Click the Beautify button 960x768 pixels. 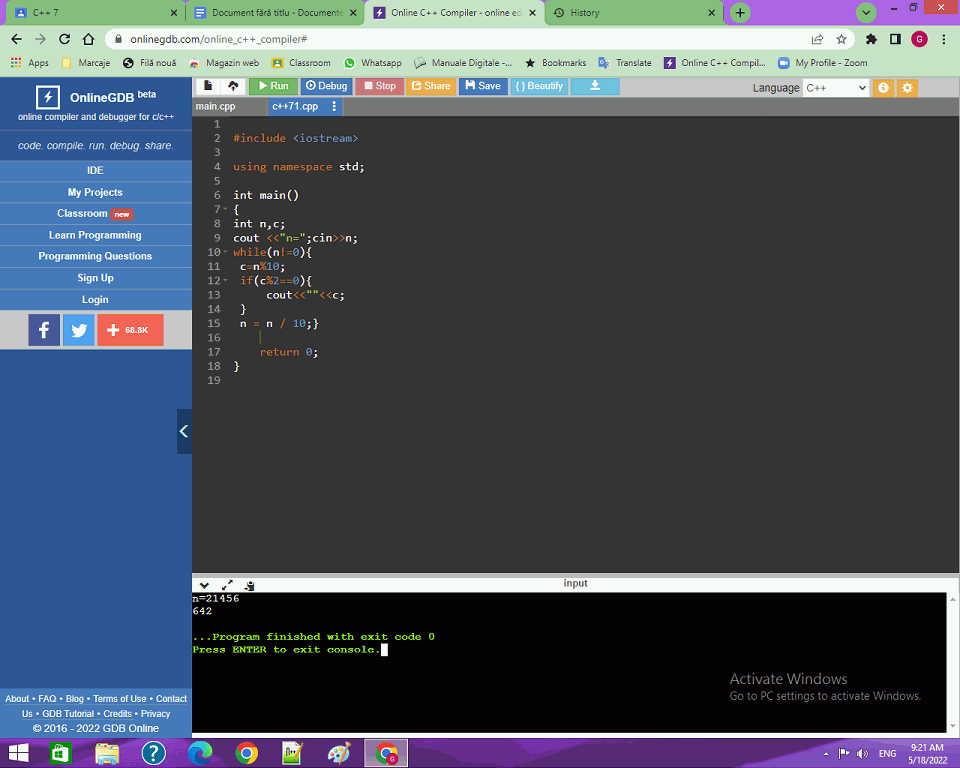click(x=539, y=86)
